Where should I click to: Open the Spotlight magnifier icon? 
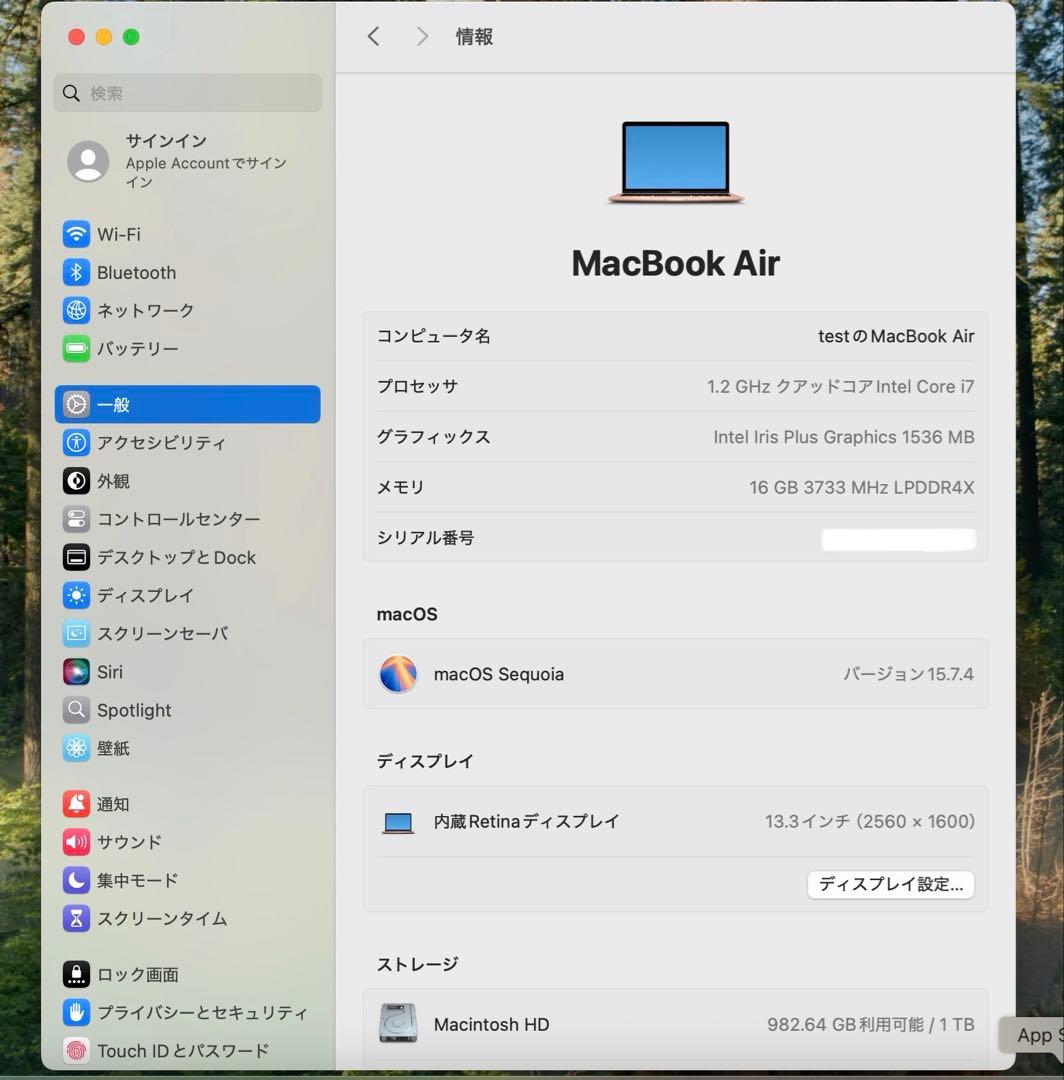pos(76,709)
